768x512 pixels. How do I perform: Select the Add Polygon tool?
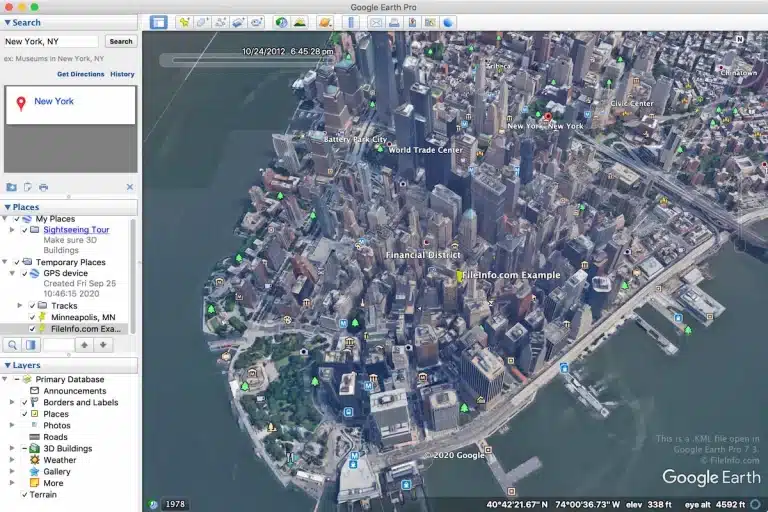pyautogui.click(x=202, y=22)
